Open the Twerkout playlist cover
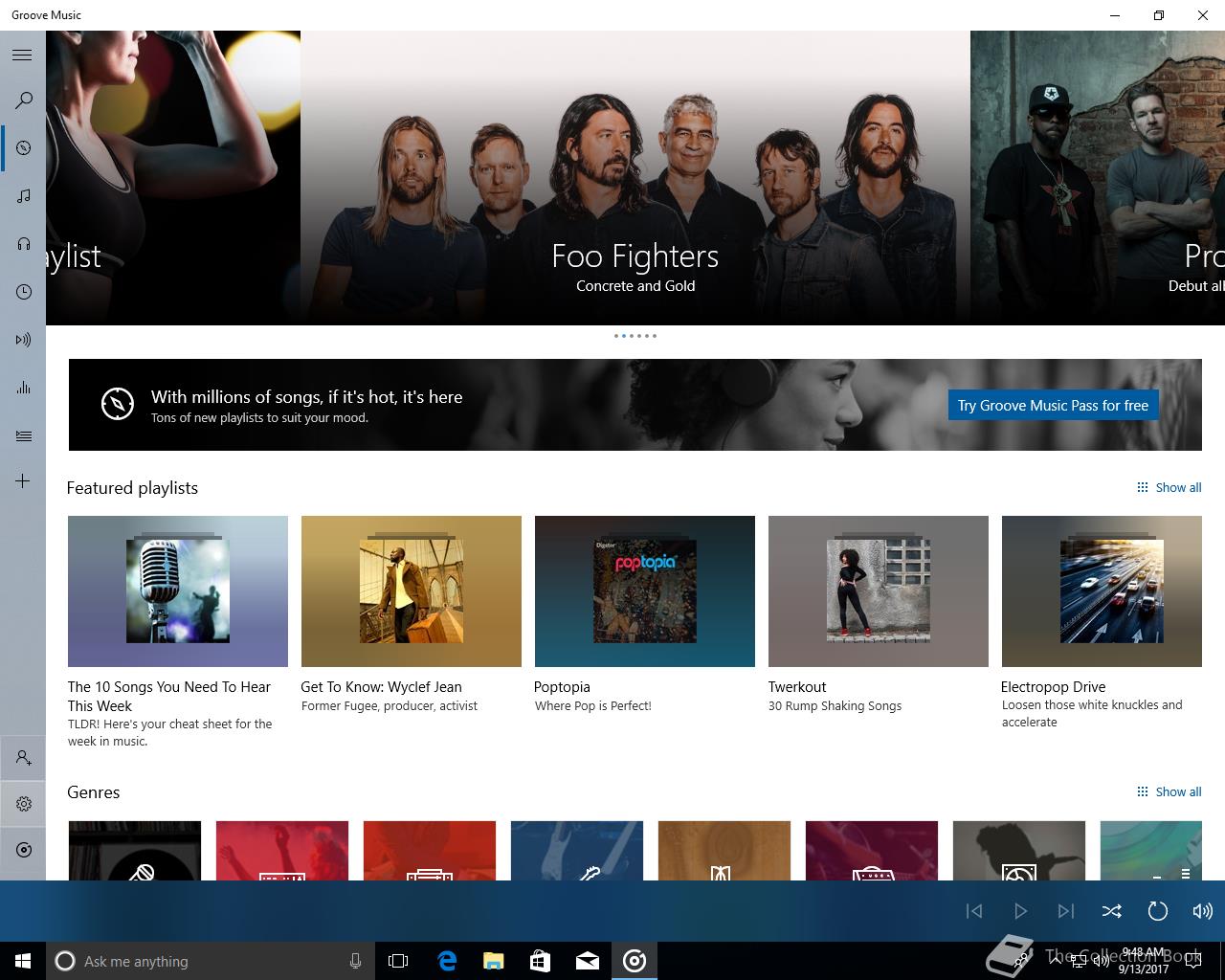The height and width of the screenshot is (980, 1225). point(879,591)
